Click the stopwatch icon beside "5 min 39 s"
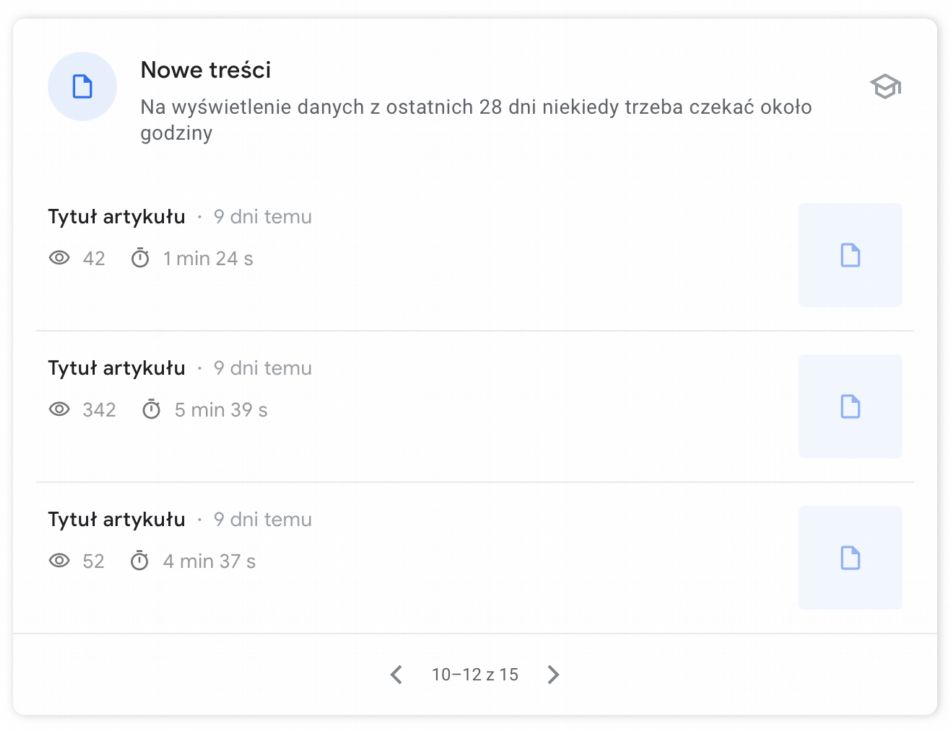This screenshot has width=950, height=731. [151, 409]
